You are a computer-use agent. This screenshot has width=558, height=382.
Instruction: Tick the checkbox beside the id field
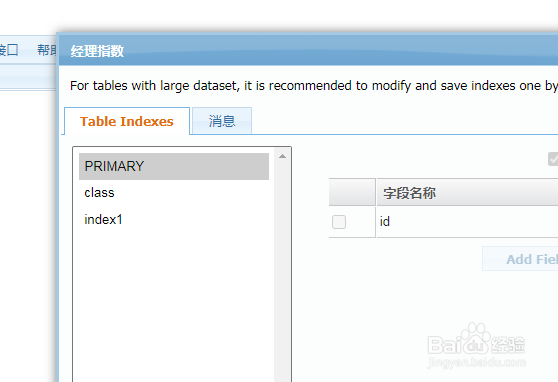click(x=339, y=222)
